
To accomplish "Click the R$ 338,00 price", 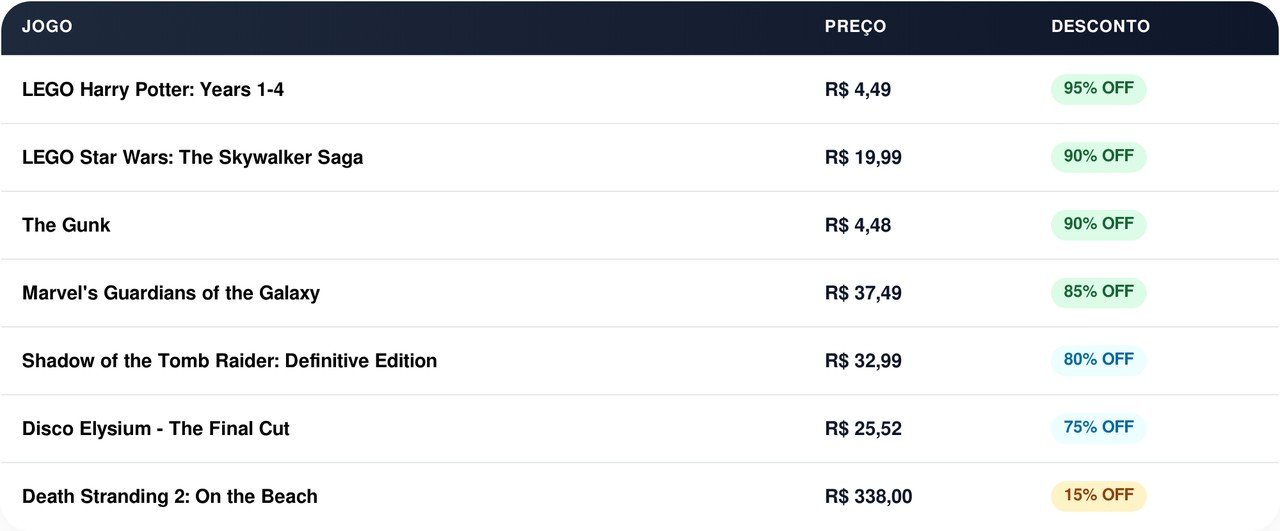I will [868, 497].
